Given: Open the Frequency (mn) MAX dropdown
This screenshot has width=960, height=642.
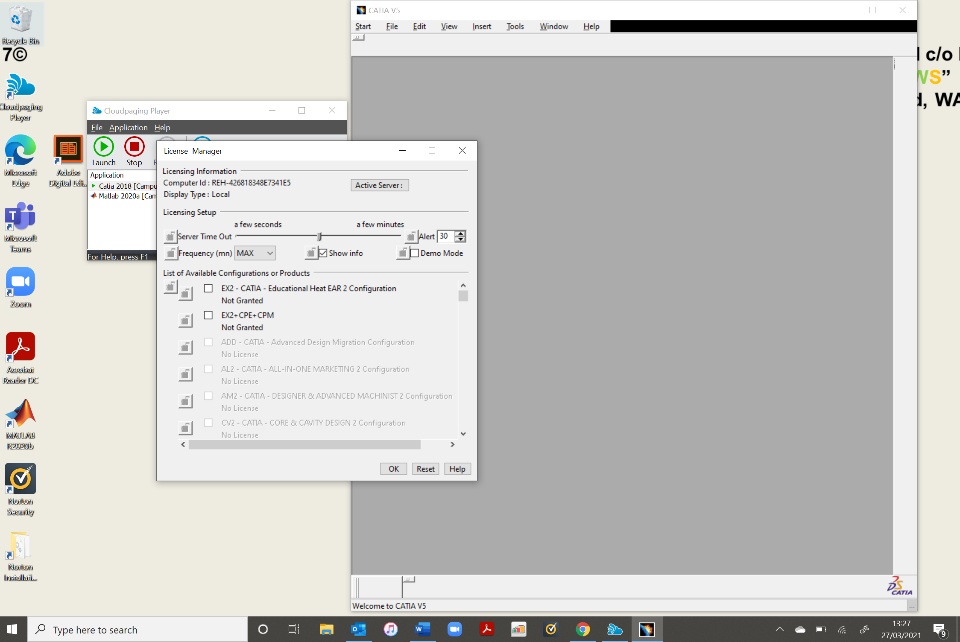Looking at the screenshot, I should tap(255, 253).
